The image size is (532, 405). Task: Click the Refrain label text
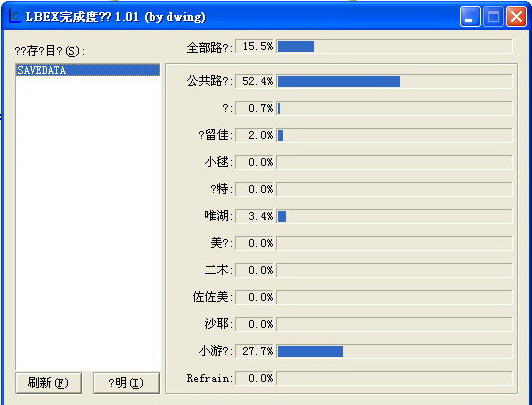[x=209, y=378]
